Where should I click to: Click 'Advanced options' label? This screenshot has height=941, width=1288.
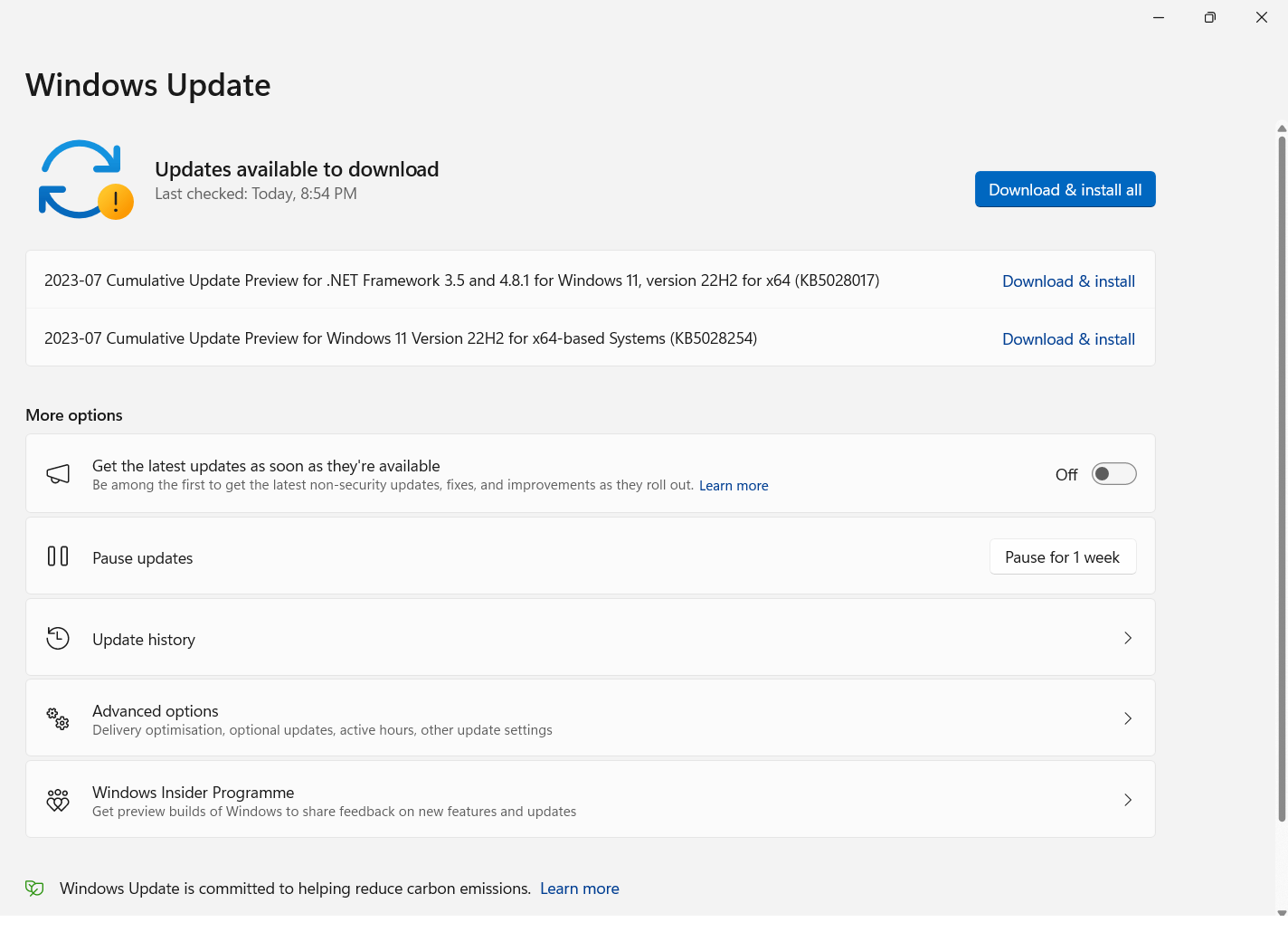(156, 711)
